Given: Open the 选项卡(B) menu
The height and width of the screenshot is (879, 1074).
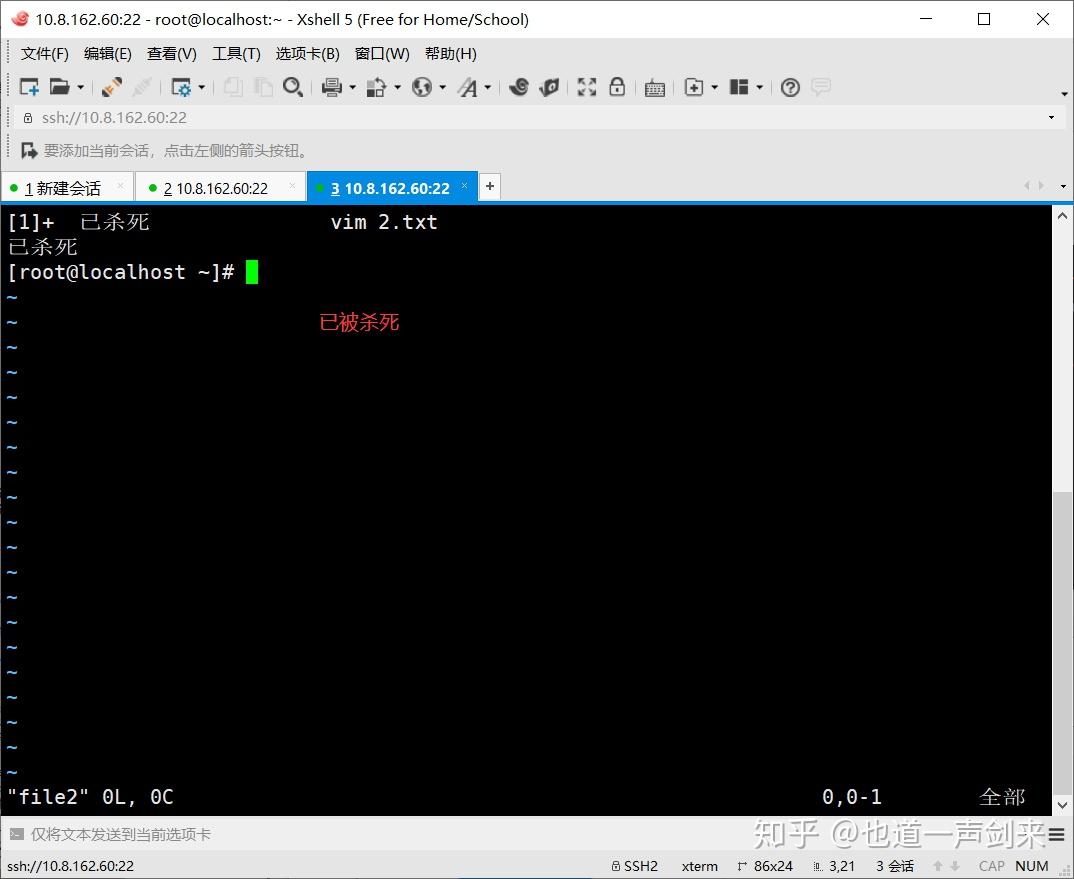Looking at the screenshot, I should point(308,53).
